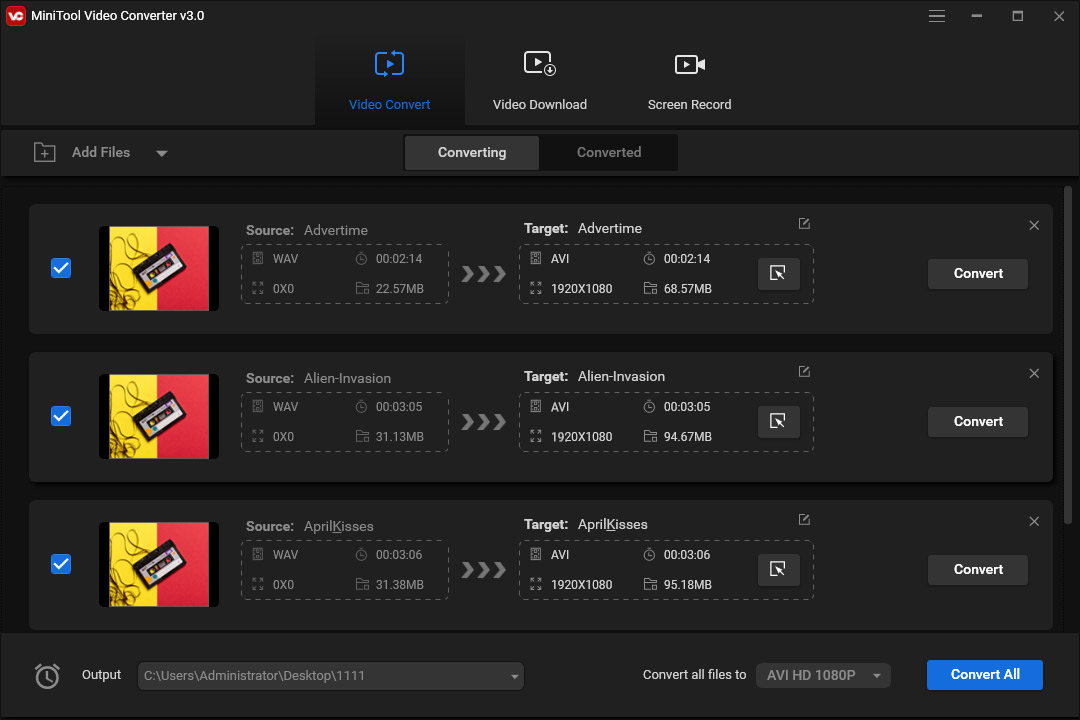Convert the Alien-Invasion file
The width and height of the screenshot is (1080, 720).
[x=977, y=422]
